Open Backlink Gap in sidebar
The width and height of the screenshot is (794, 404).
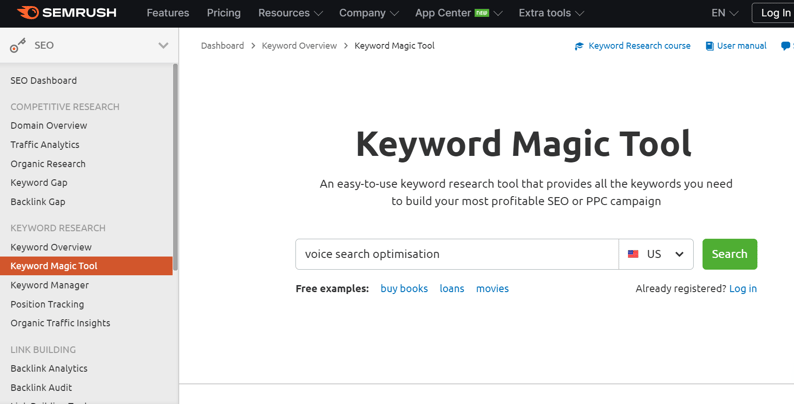pyautogui.click(x=37, y=202)
